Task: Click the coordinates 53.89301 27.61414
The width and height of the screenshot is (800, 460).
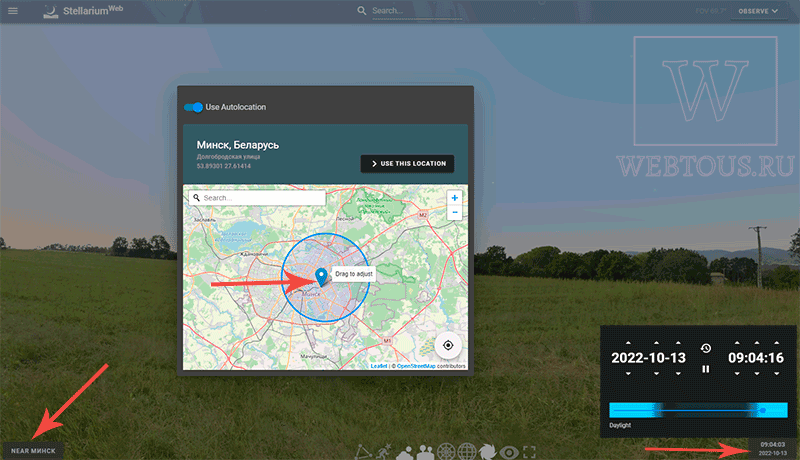Action: coord(223,166)
